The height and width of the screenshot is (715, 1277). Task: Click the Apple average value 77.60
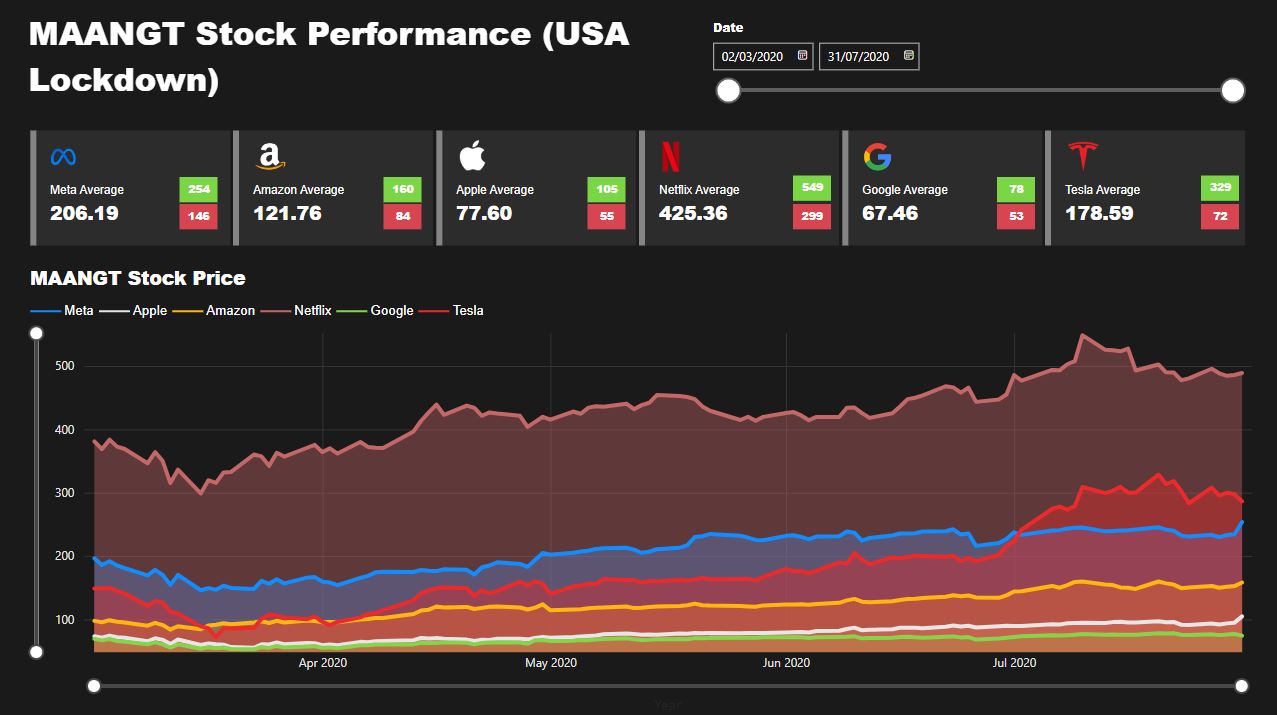tap(484, 213)
